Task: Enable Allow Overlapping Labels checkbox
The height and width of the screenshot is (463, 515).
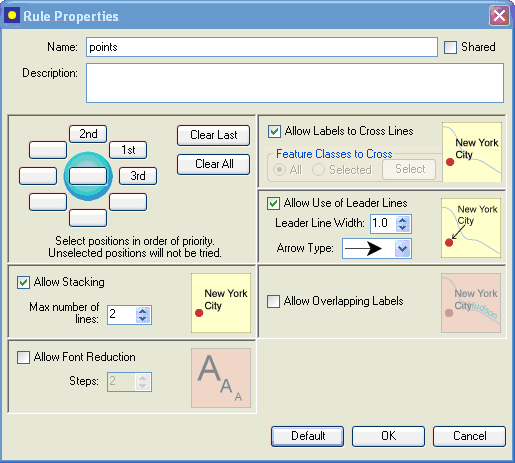Action: pyautogui.click(x=273, y=301)
